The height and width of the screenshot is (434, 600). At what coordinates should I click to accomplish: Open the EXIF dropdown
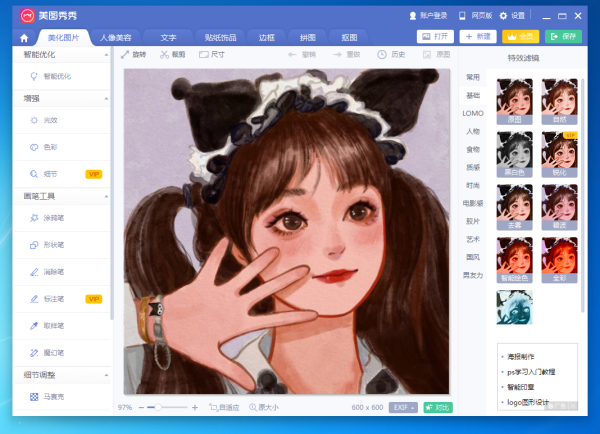pos(403,408)
